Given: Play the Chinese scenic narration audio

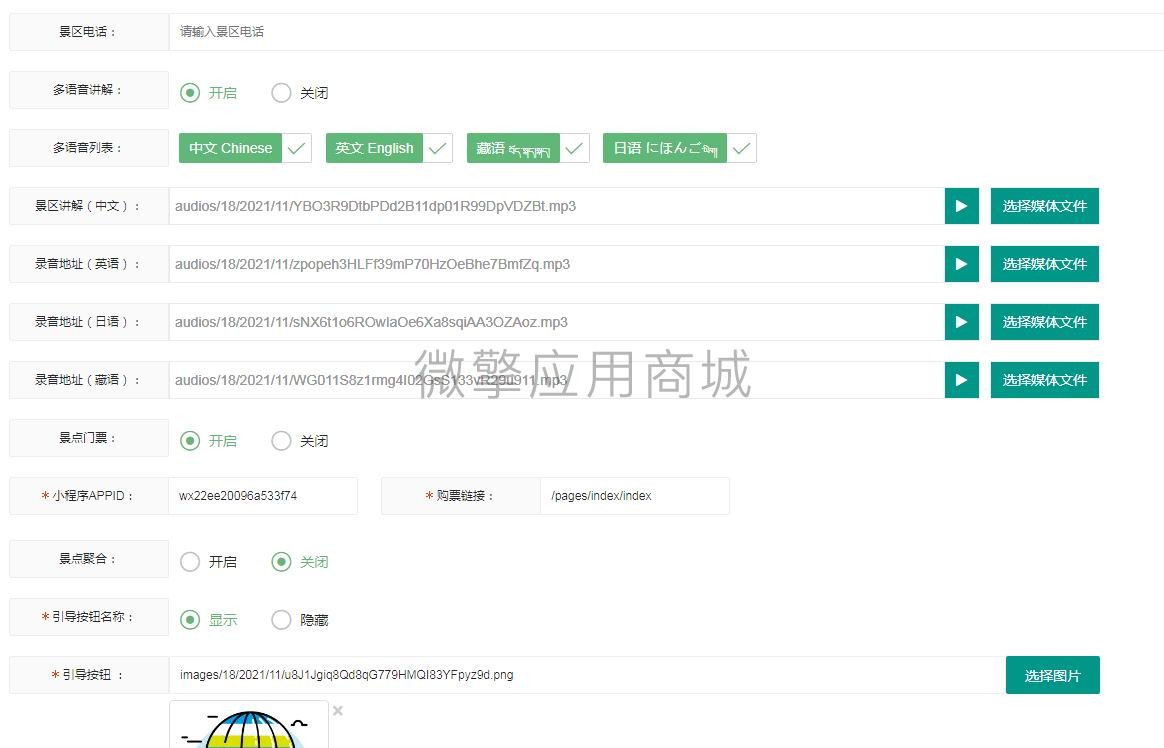Looking at the screenshot, I should point(961,206).
